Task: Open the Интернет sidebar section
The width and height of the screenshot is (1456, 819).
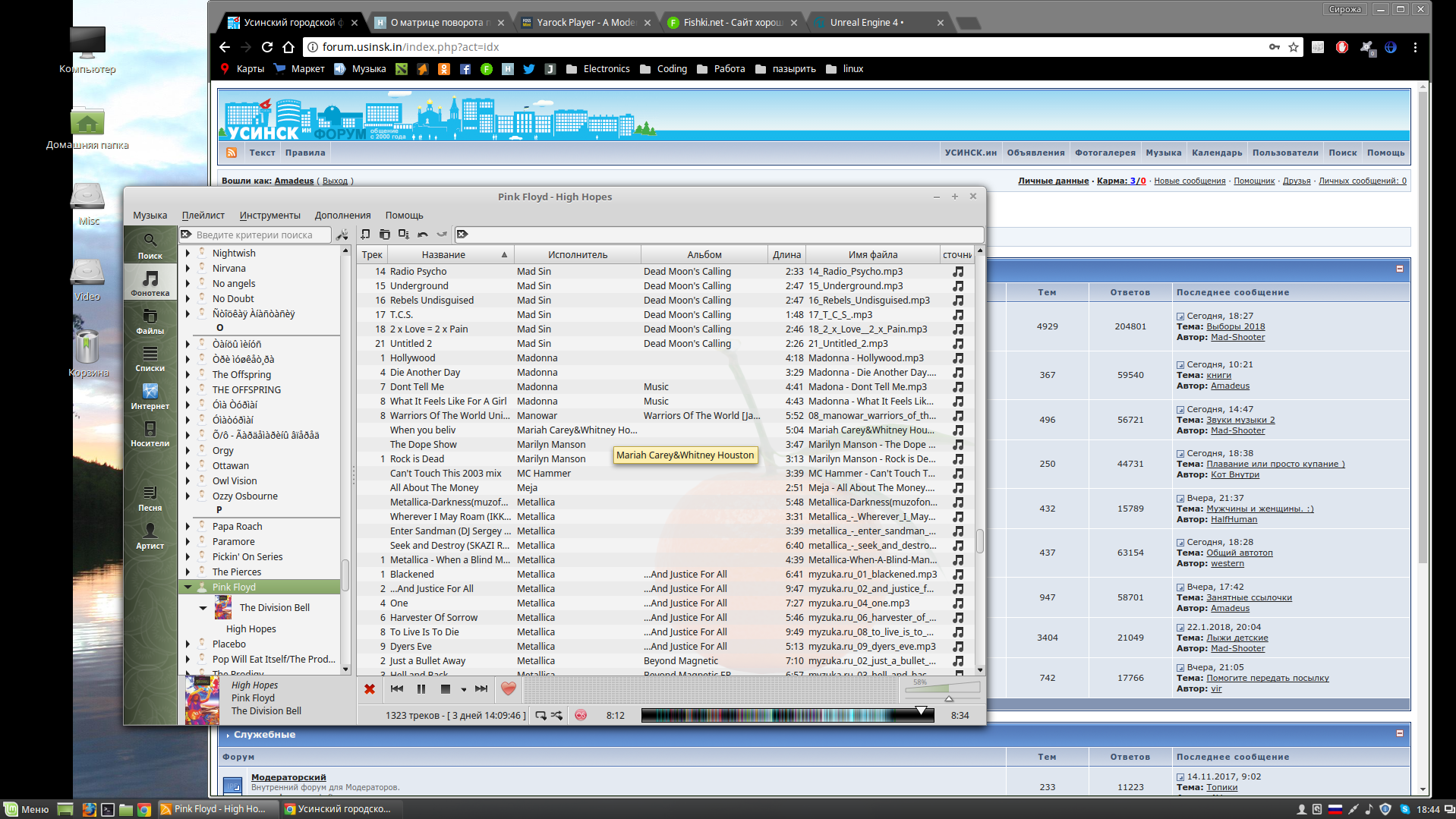Action: pyautogui.click(x=150, y=395)
